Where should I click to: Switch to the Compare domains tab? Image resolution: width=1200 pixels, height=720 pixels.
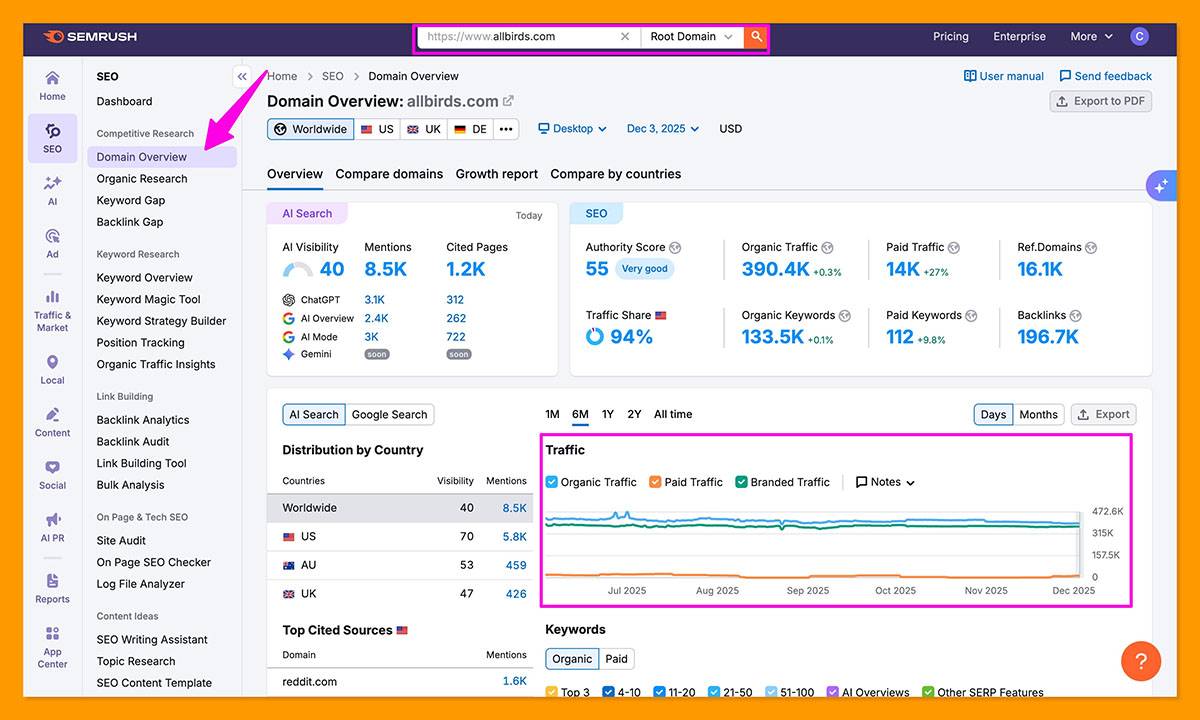click(x=389, y=174)
